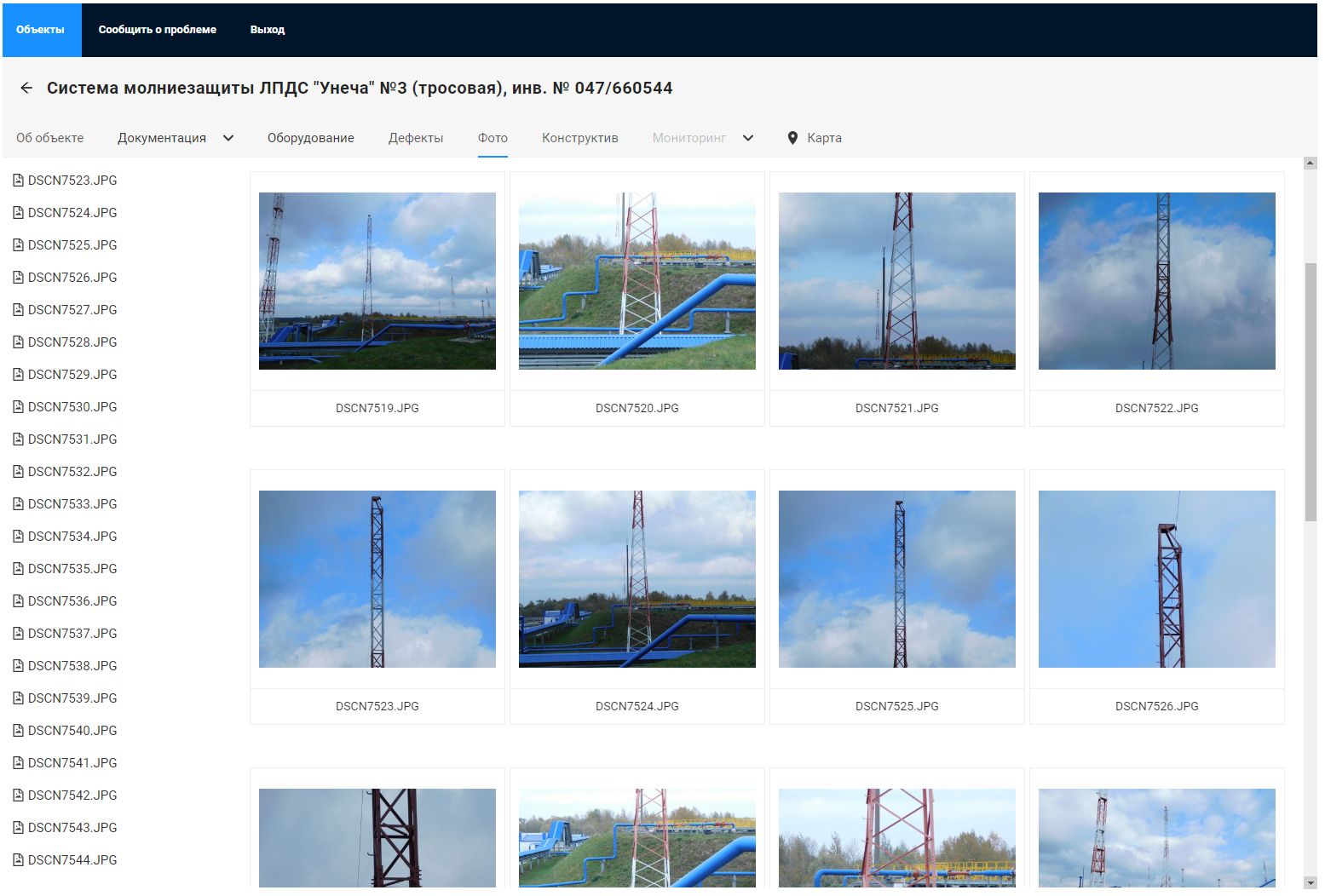Open the Объекты top navigation item

[x=40, y=30]
